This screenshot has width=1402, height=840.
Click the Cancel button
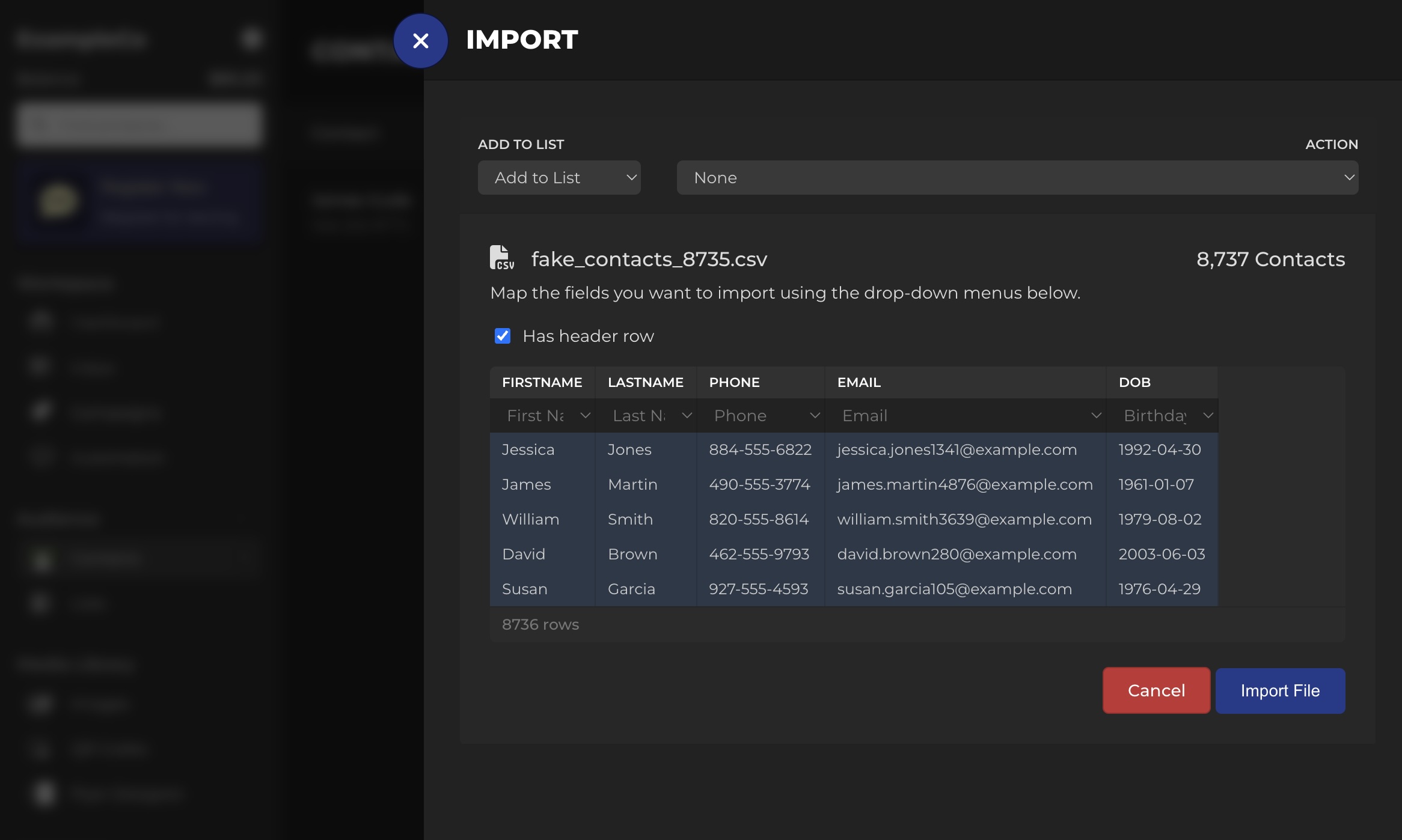click(1155, 690)
